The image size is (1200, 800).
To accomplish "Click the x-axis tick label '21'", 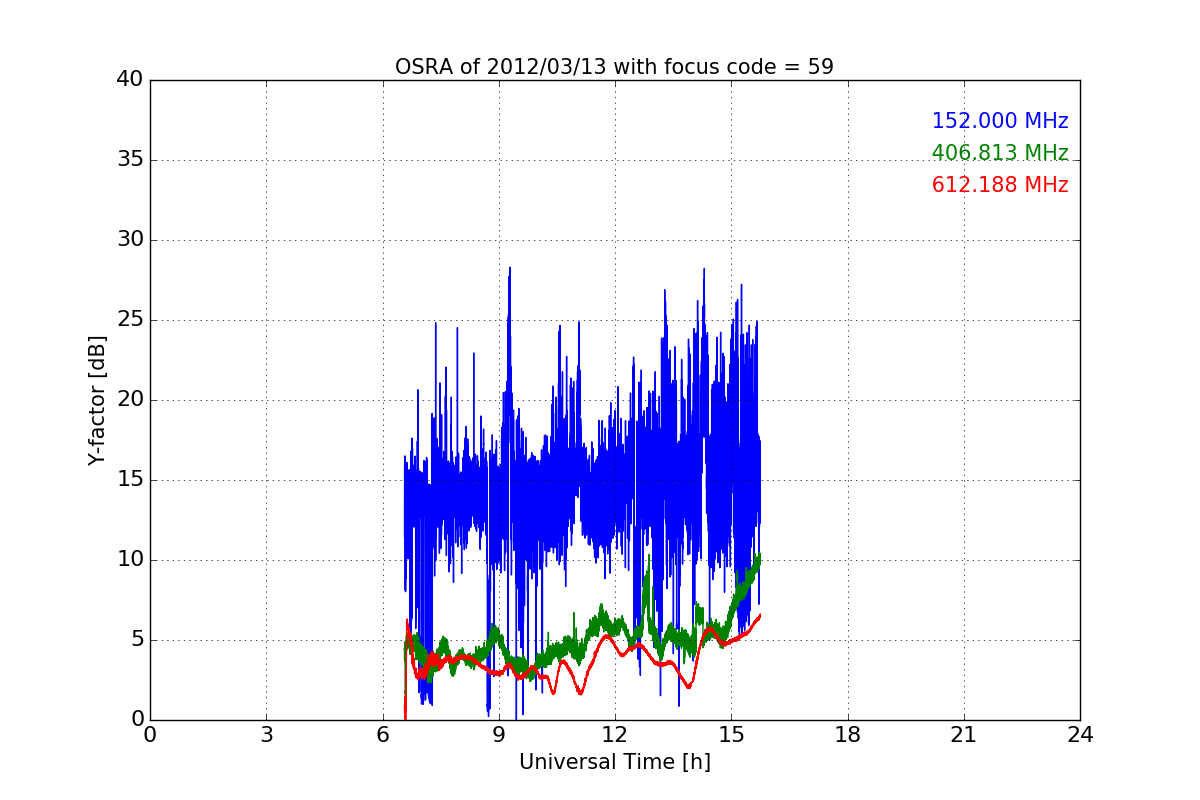I will [x=964, y=735].
